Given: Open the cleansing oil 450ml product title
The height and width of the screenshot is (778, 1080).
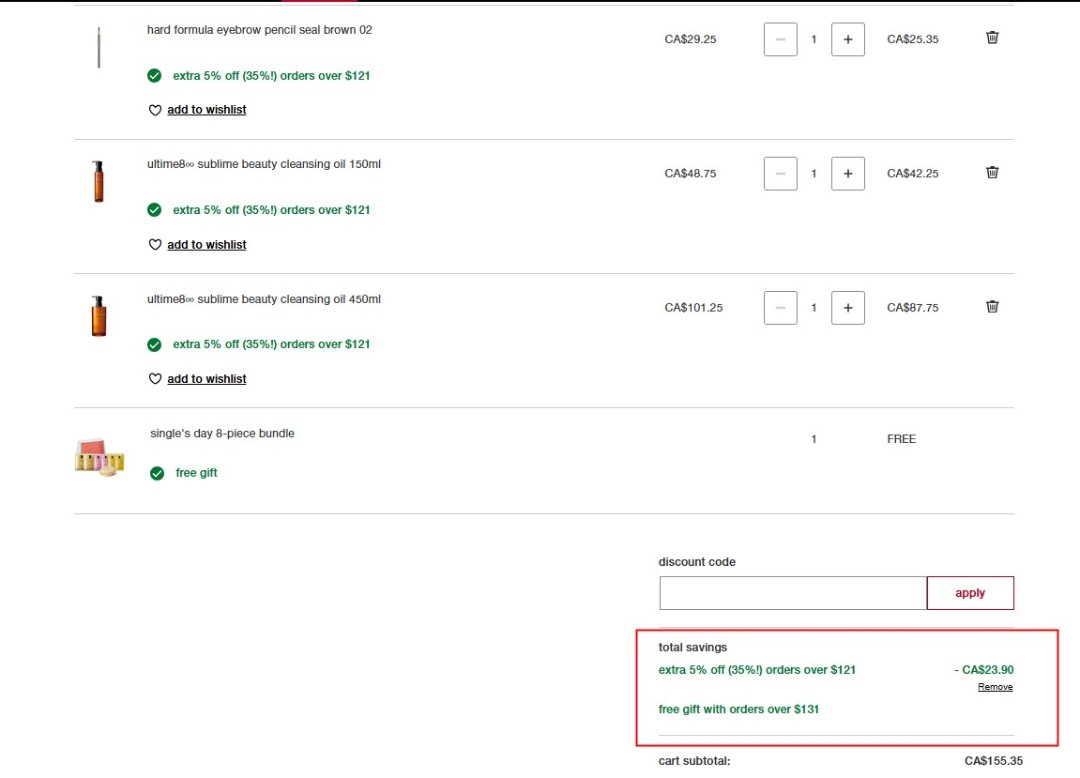Looking at the screenshot, I should 263,299.
